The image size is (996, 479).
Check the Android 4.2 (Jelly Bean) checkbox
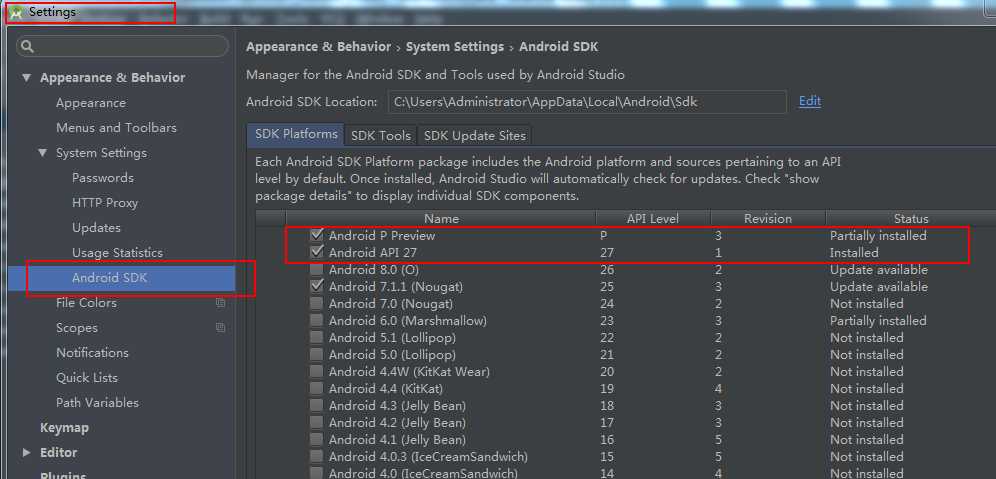coord(316,422)
